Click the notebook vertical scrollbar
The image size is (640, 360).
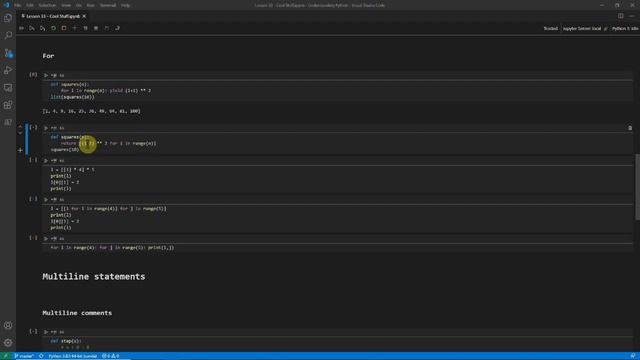[637, 187]
